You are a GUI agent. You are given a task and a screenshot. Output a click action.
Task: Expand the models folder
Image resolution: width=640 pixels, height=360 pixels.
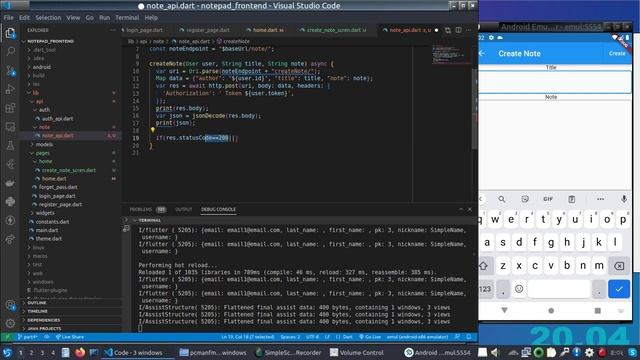point(71,144)
